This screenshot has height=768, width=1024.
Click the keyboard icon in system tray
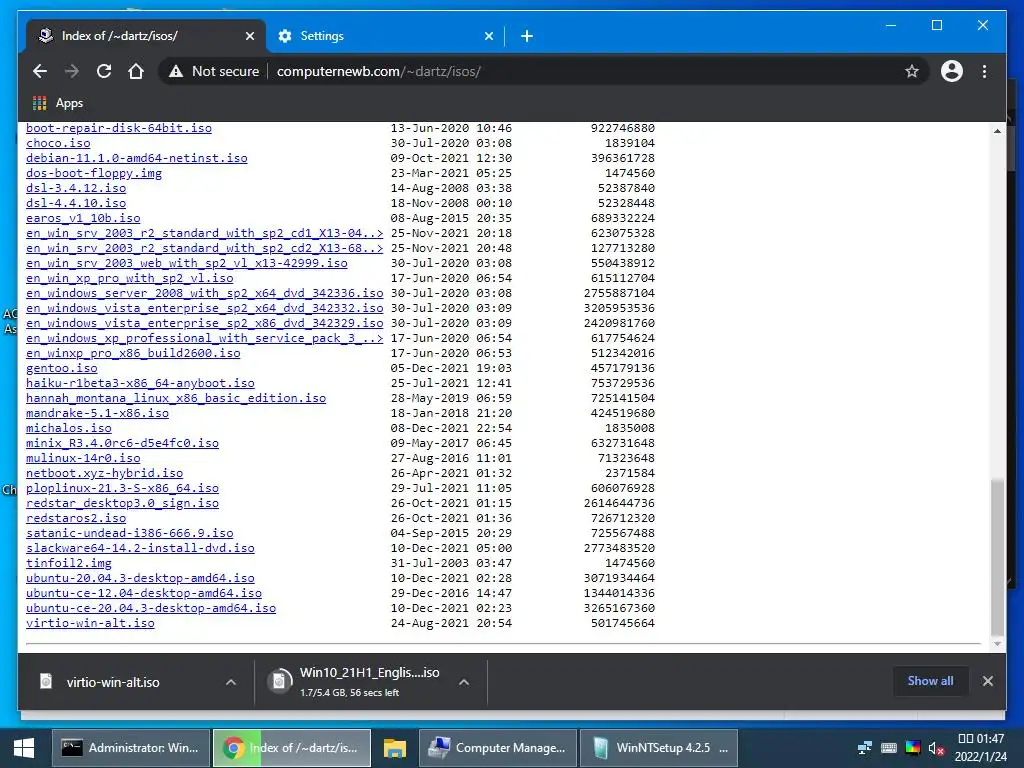pos(888,748)
